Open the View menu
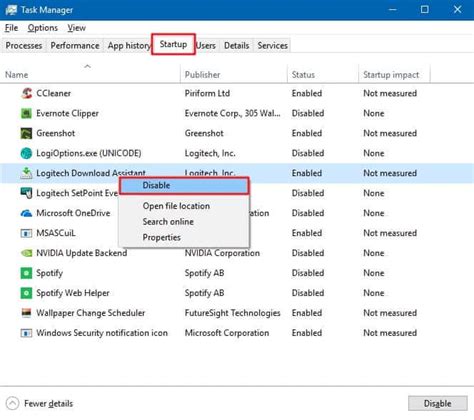Screen dimensions: 474x420 [76, 28]
